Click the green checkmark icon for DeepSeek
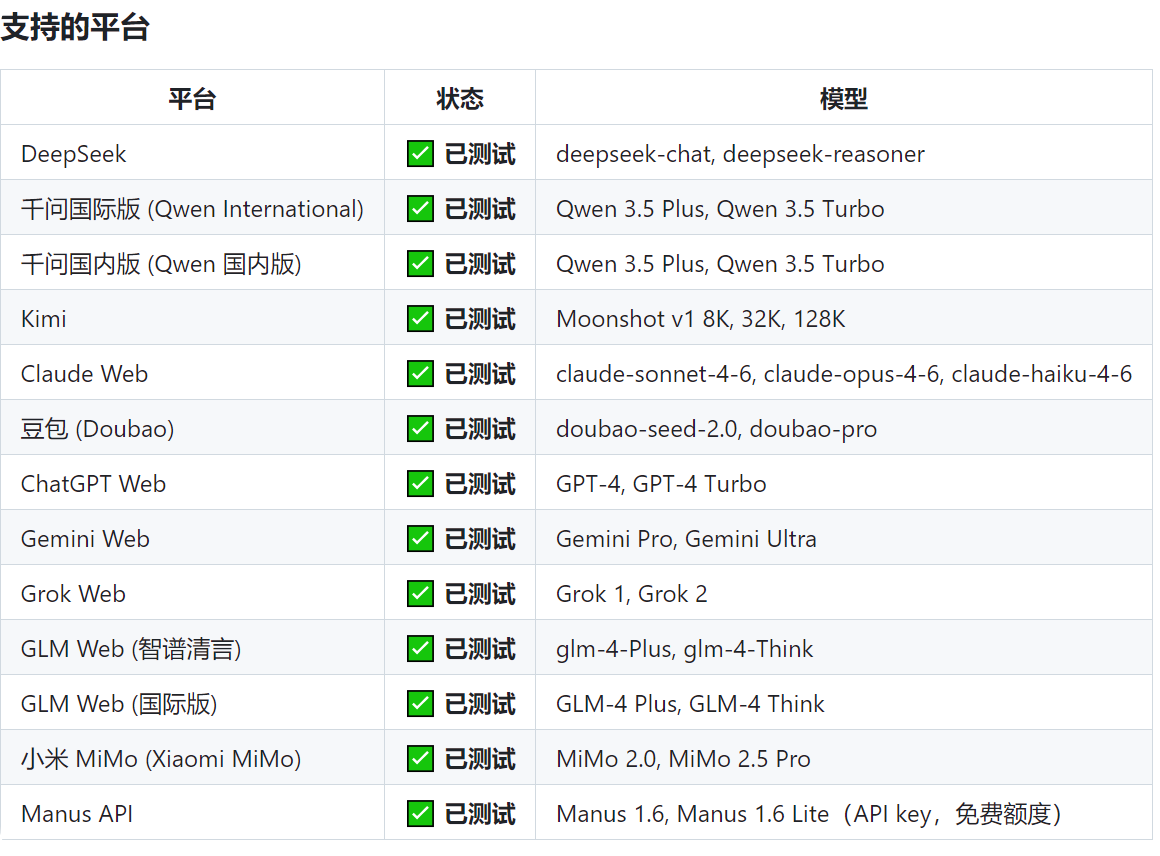Screen dimensions: 1160x856 [x=419, y=153]
